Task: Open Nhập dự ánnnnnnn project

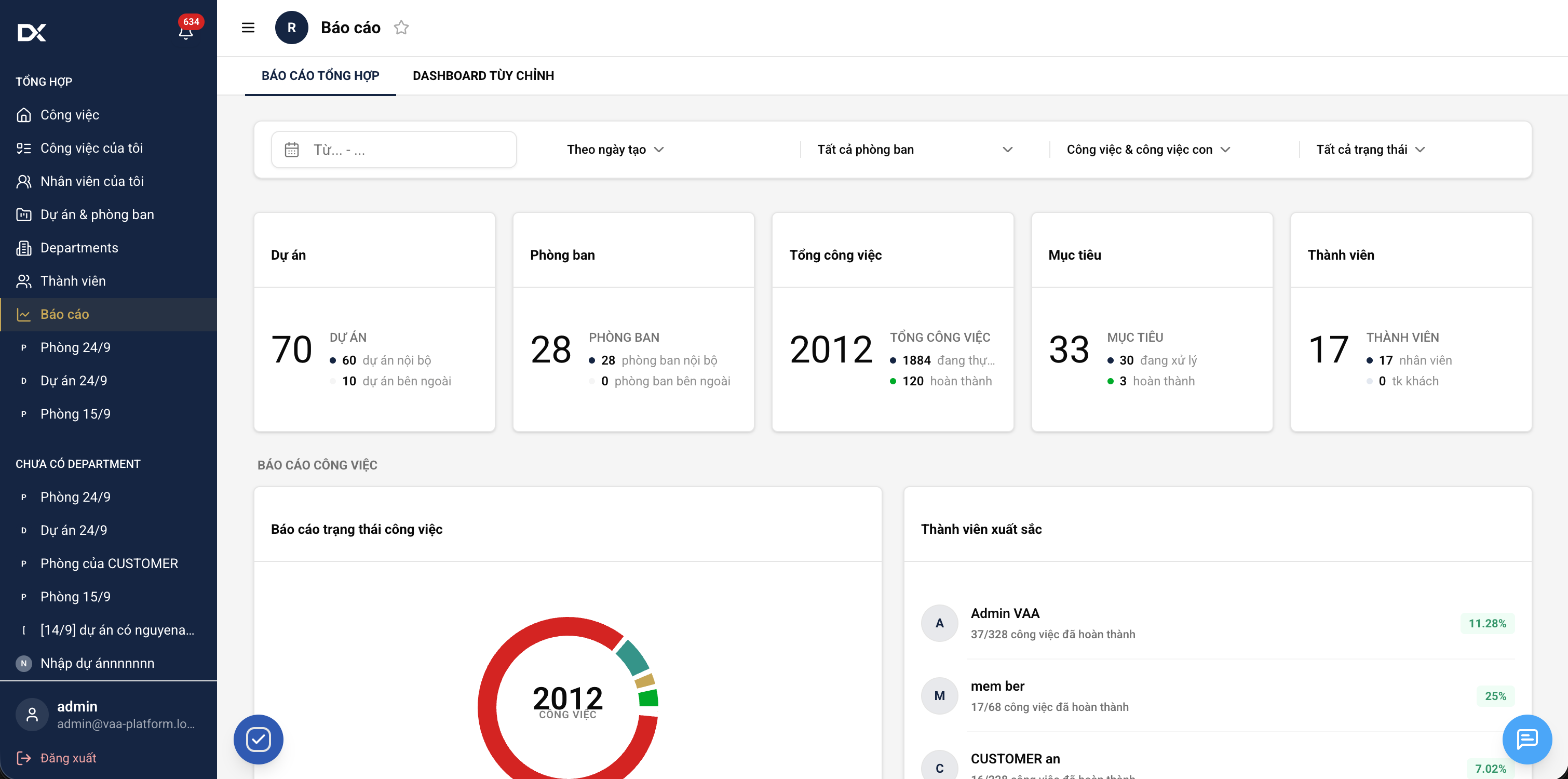Action: point(109,663)
